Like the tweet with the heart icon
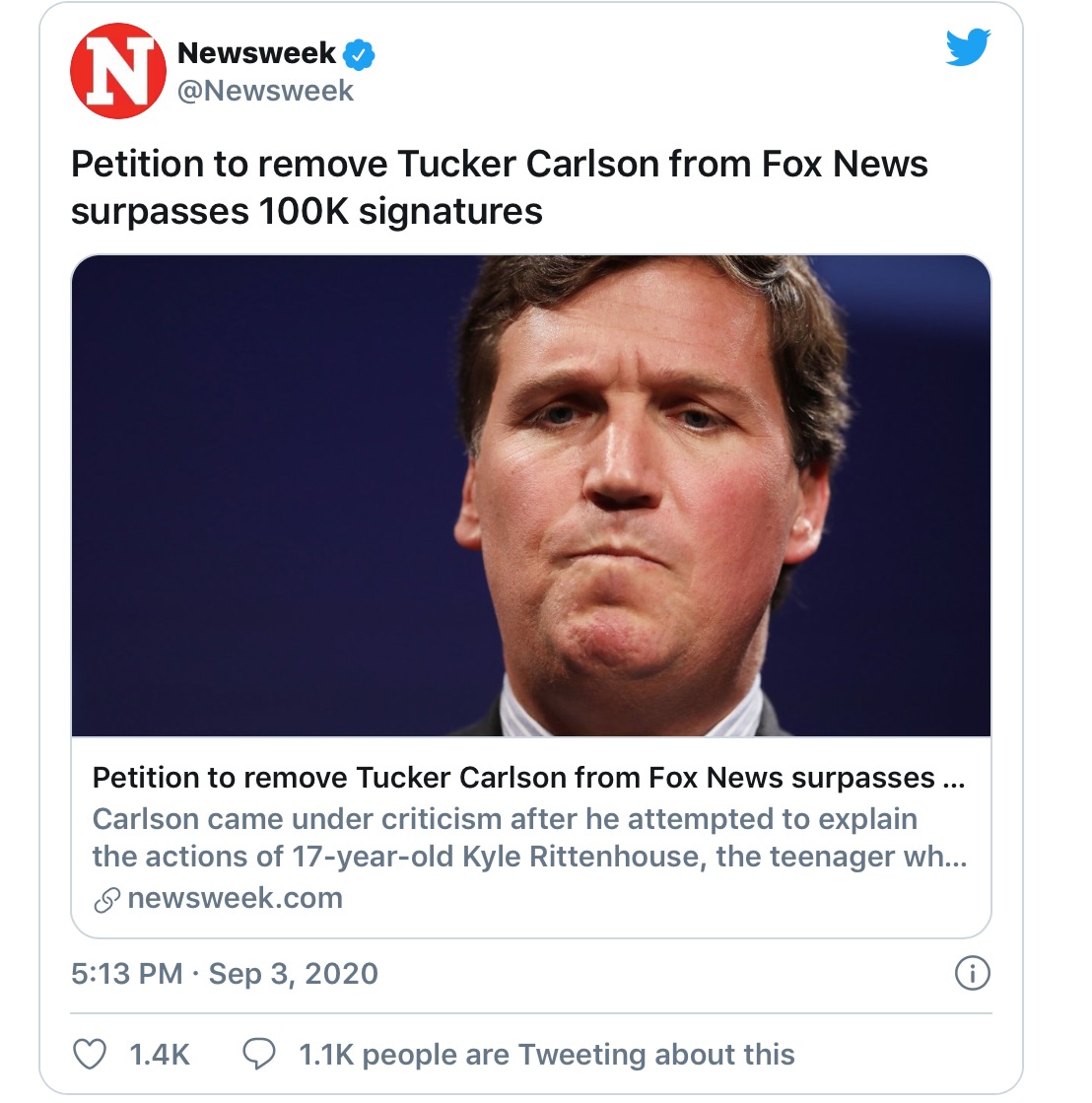Viewport: 1092px width, 1103px height. (x=91, y=1054)
